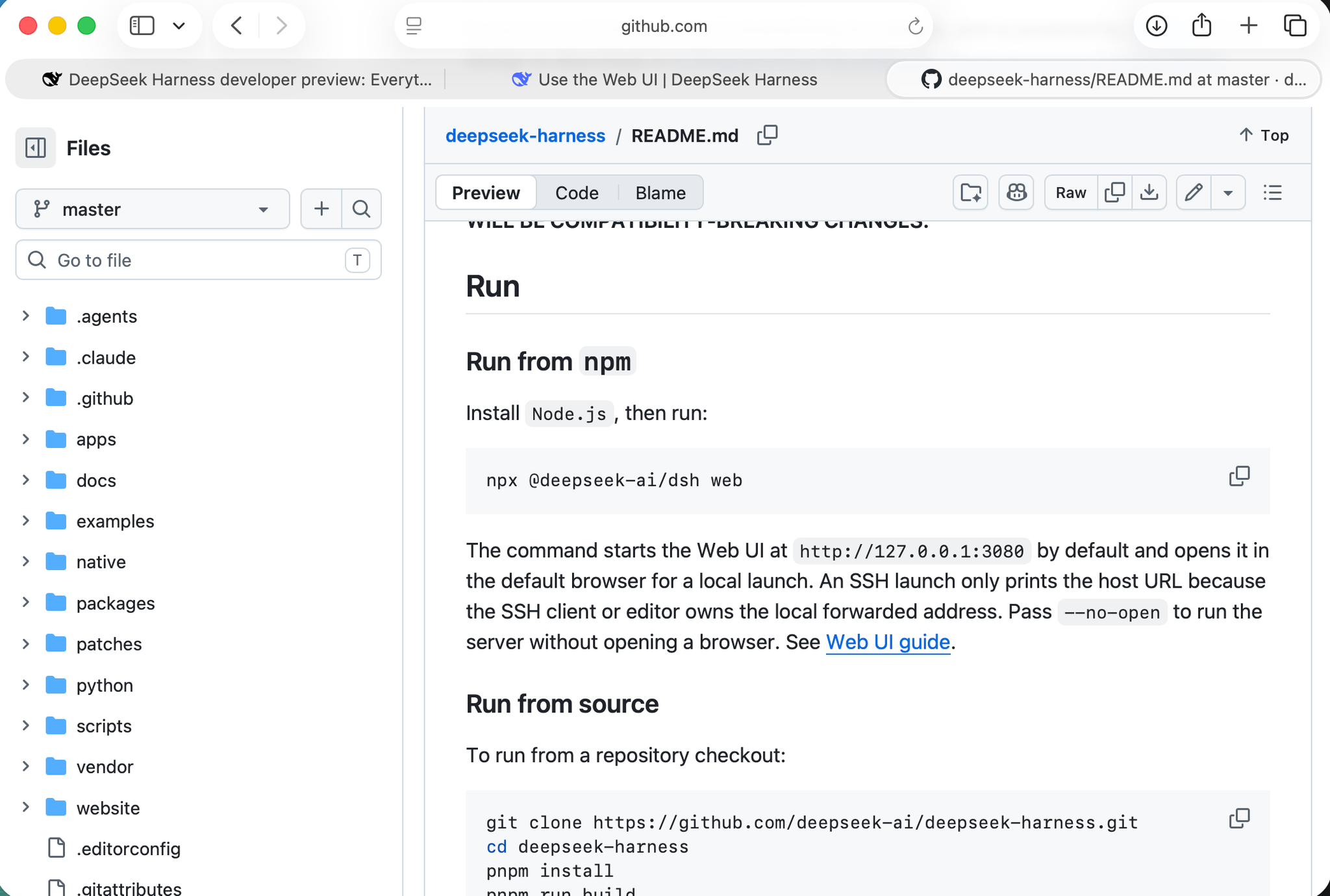
Task: Open the scripts folder
Action: (104, 726)
